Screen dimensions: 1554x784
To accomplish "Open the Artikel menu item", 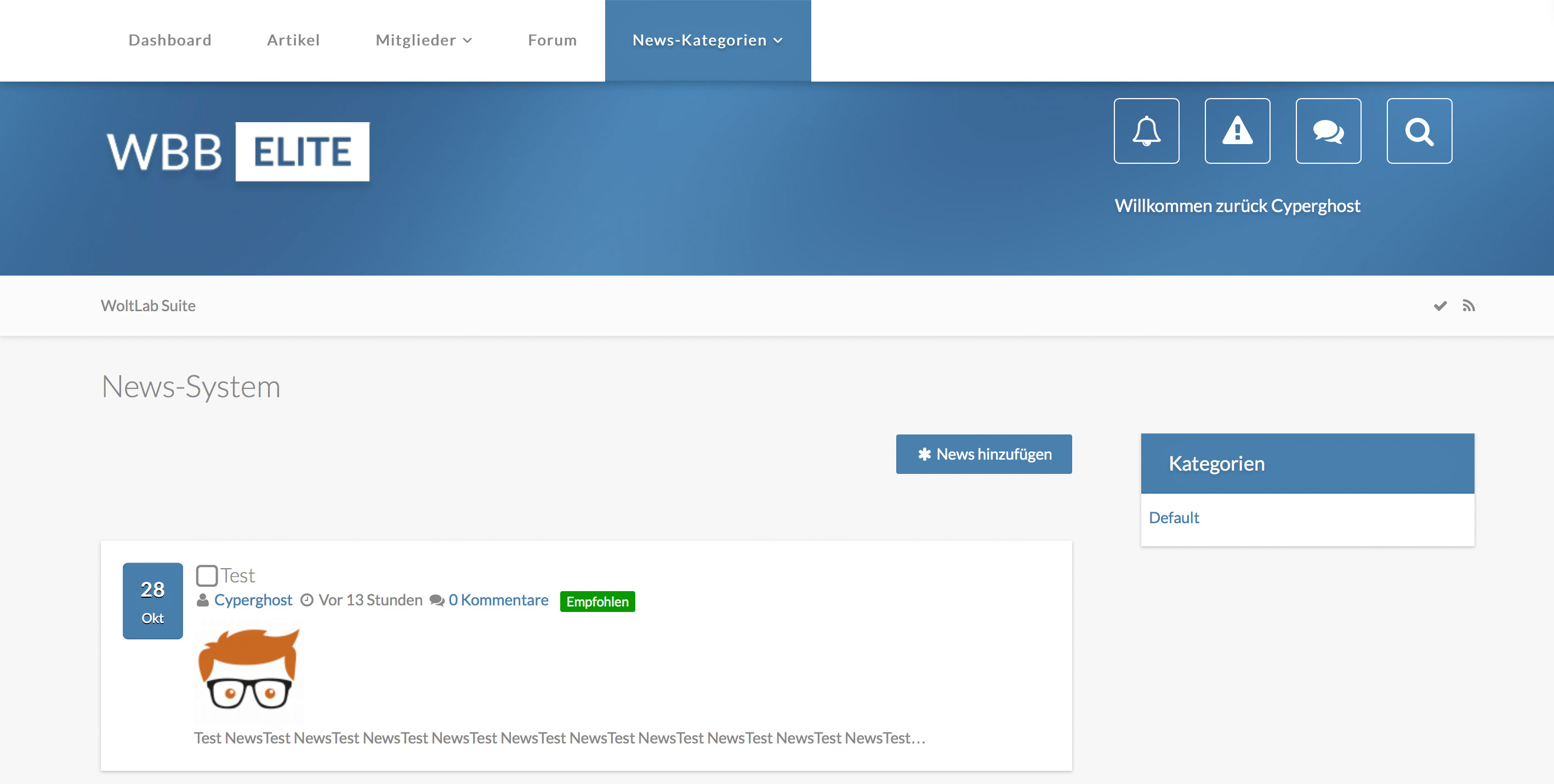I will (293, 41).
